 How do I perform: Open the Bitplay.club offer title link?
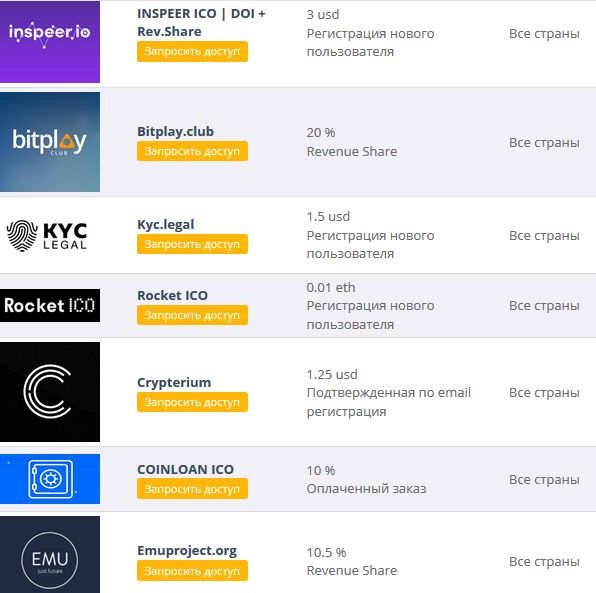175,132
